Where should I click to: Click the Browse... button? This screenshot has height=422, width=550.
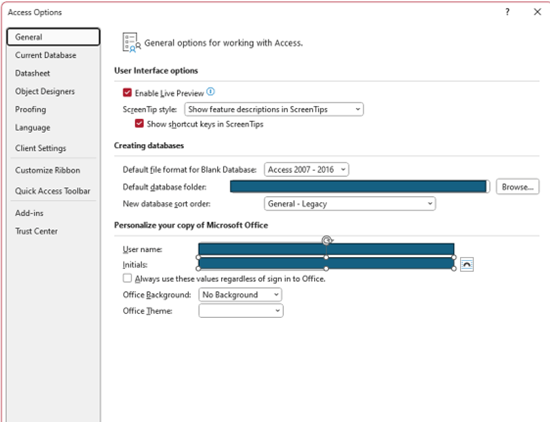517,187
